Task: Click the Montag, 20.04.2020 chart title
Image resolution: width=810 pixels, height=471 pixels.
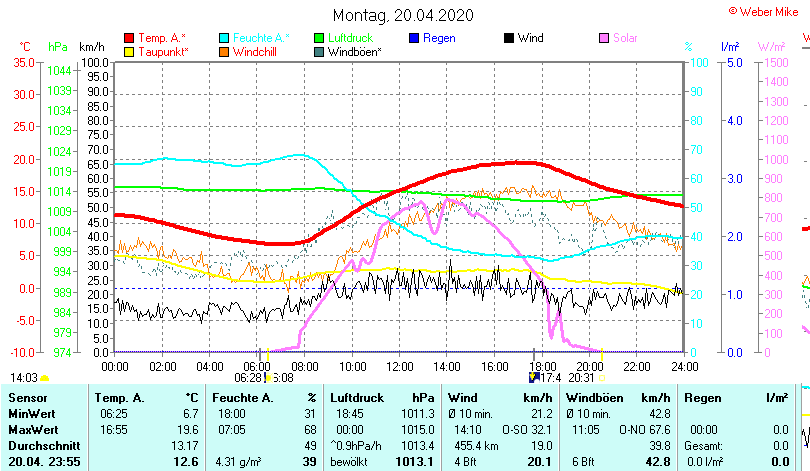Action: coord(404,16)
